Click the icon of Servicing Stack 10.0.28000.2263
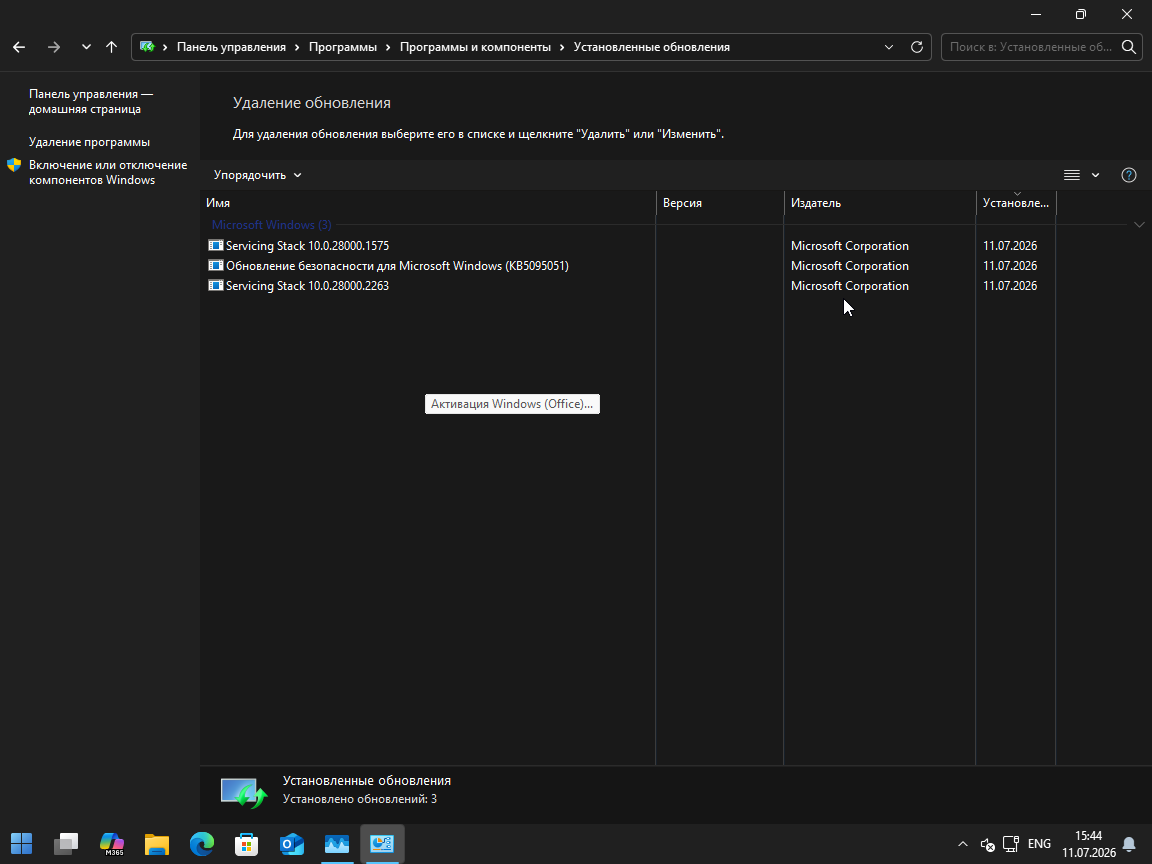This screenshot has height=864, width=1152. (x=215, y=285)
